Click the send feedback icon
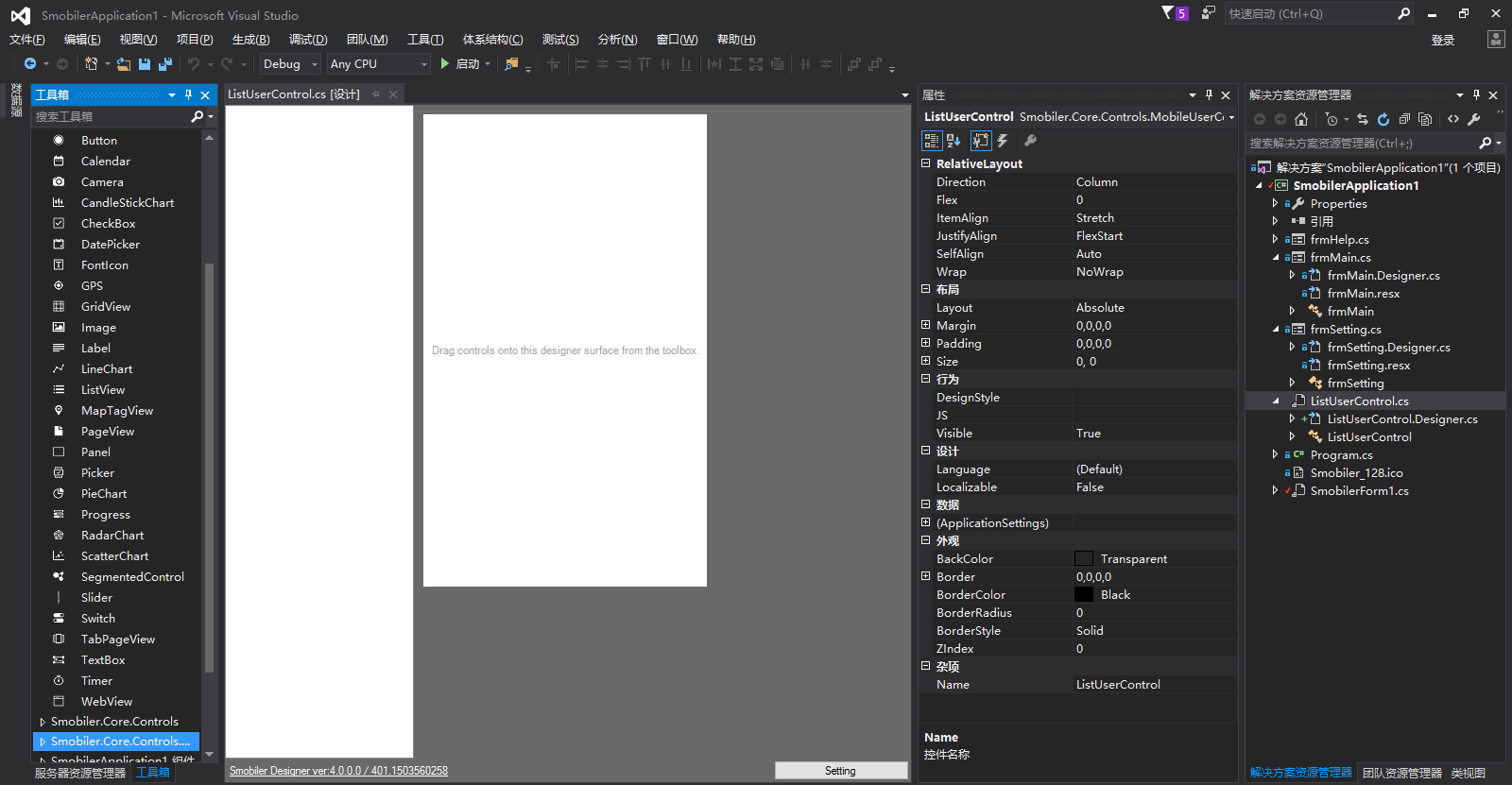 (1209, 13)
